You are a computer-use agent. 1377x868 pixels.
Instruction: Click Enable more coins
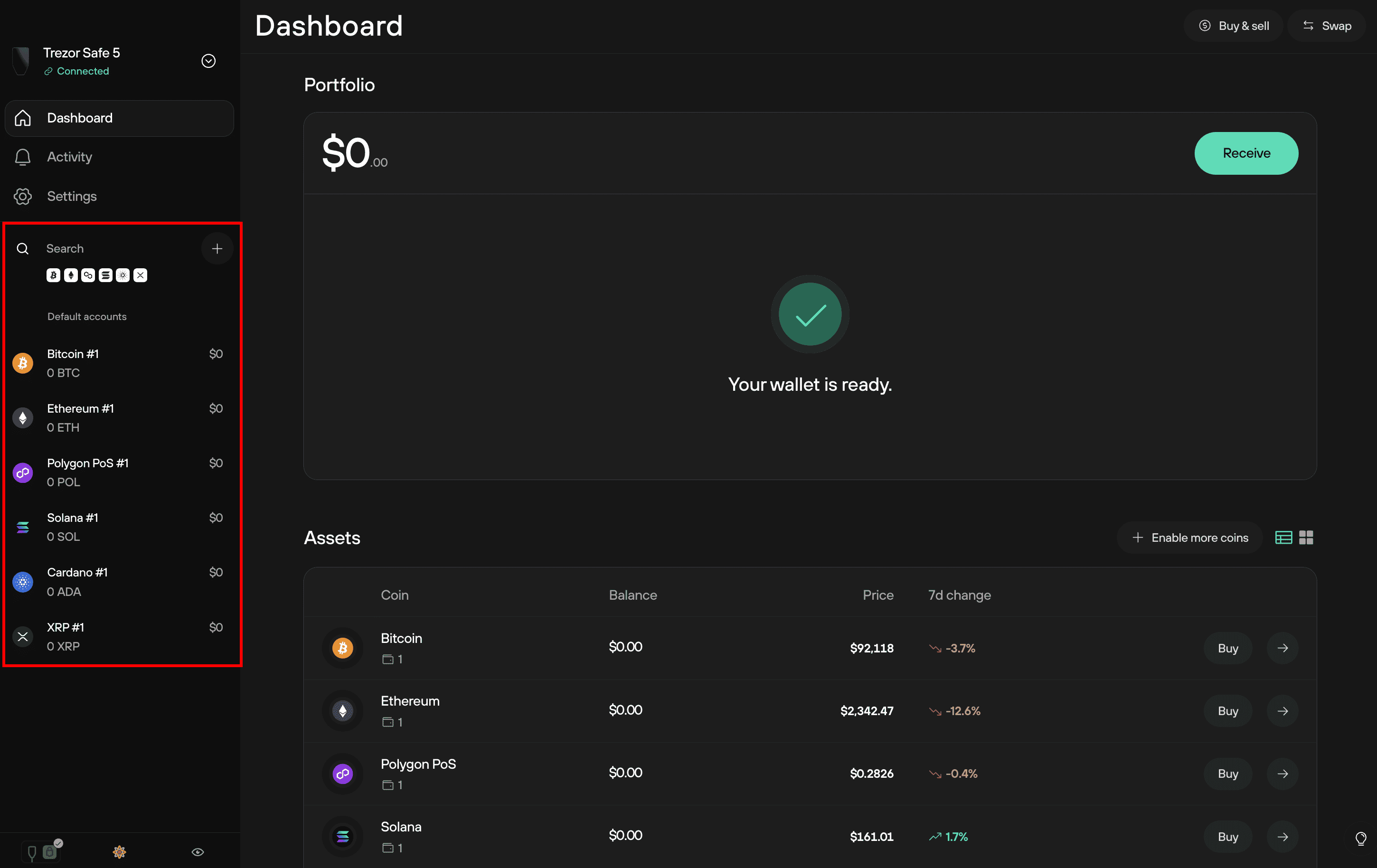pyautogui.click(x=1189, y=538)
